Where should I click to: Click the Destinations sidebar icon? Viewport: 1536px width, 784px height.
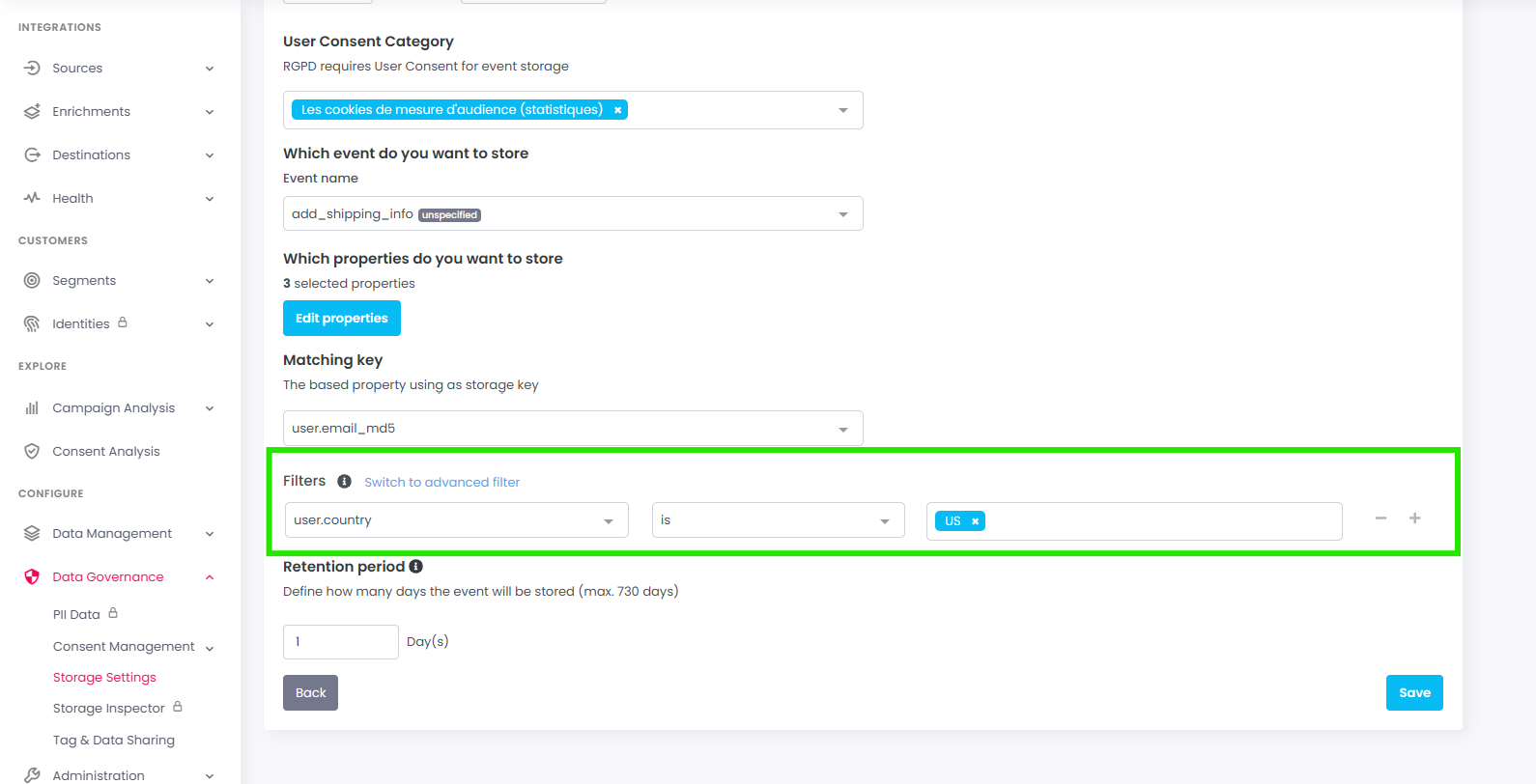[x=32, y=154]
